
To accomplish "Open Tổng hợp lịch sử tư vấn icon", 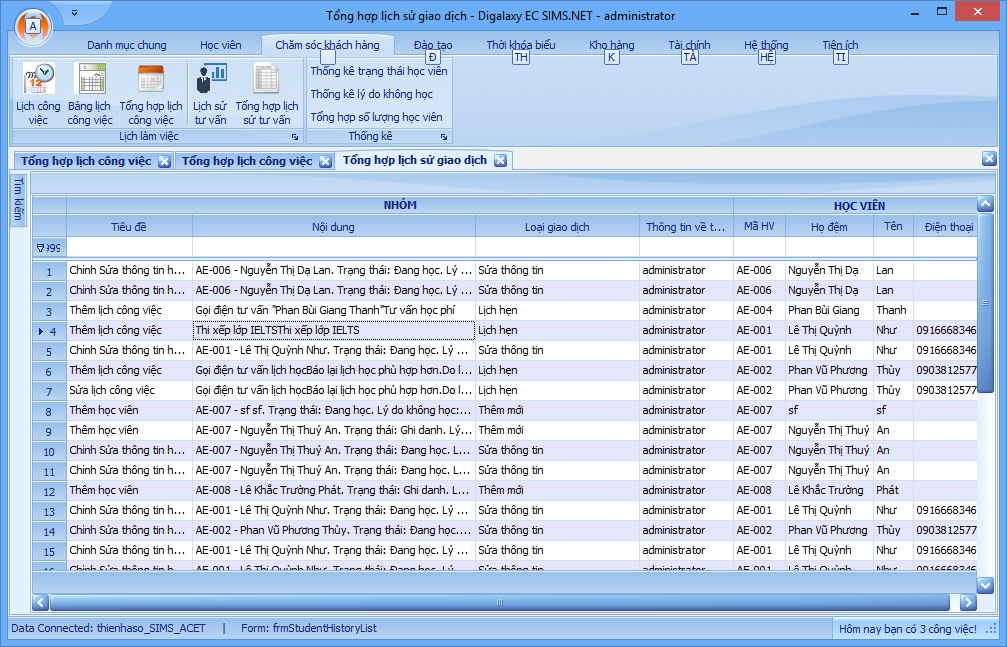I will coord(266,94).
